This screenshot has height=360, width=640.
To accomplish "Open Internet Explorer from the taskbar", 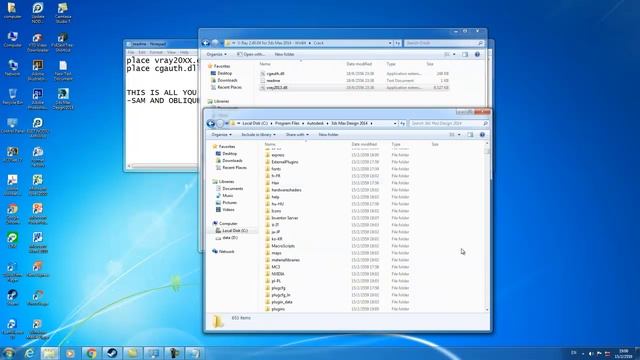I will [x=29, y=353].
